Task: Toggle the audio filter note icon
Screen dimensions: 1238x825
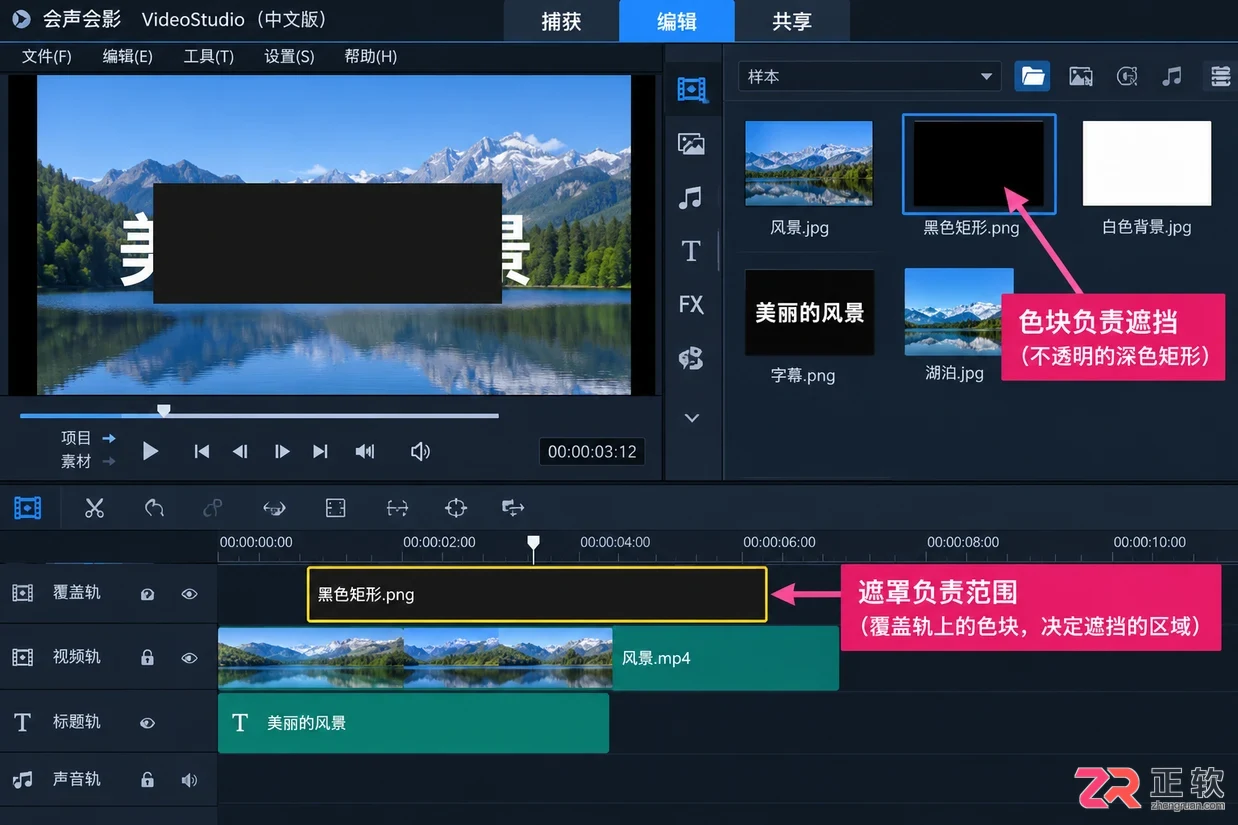Action: [1172, 76]
